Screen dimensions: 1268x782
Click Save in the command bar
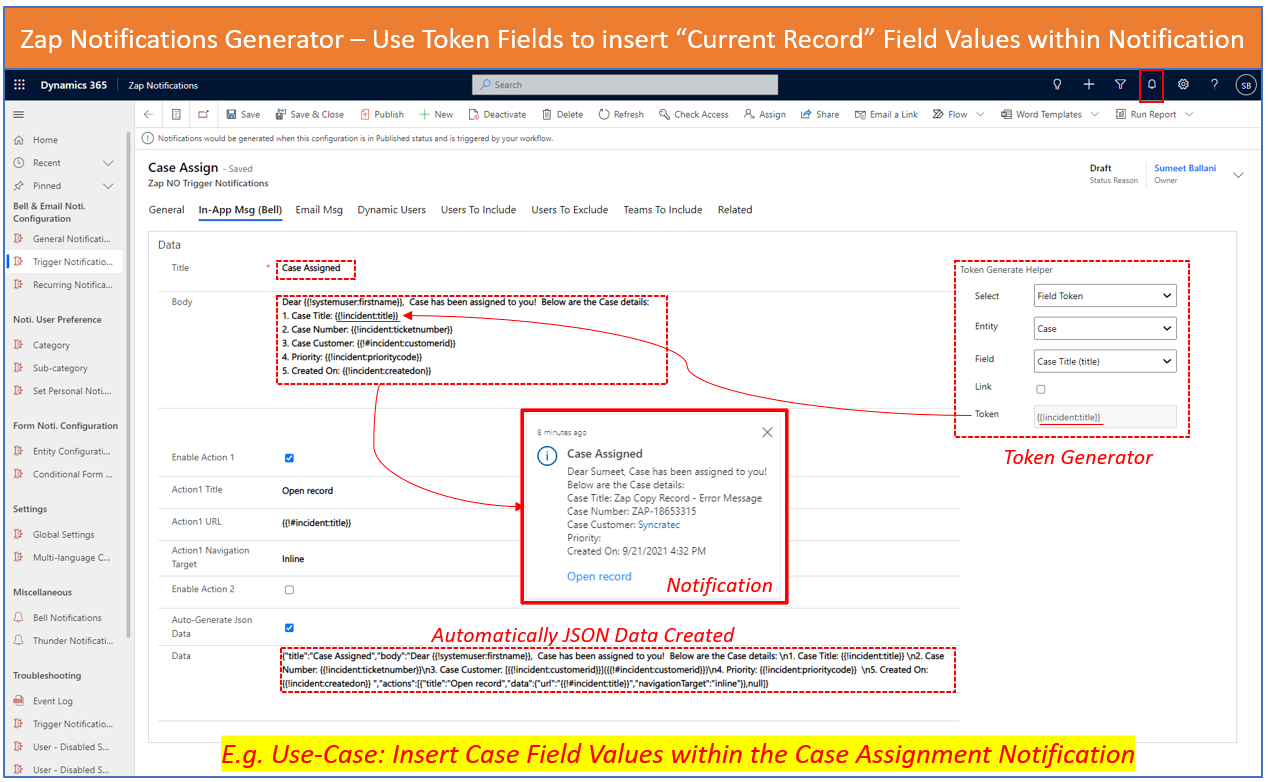(243, 114)
